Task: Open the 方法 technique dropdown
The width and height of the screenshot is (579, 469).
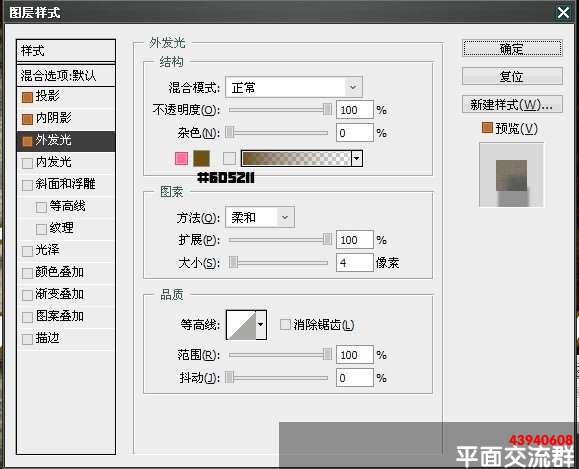Action: (x=260, y=218)
